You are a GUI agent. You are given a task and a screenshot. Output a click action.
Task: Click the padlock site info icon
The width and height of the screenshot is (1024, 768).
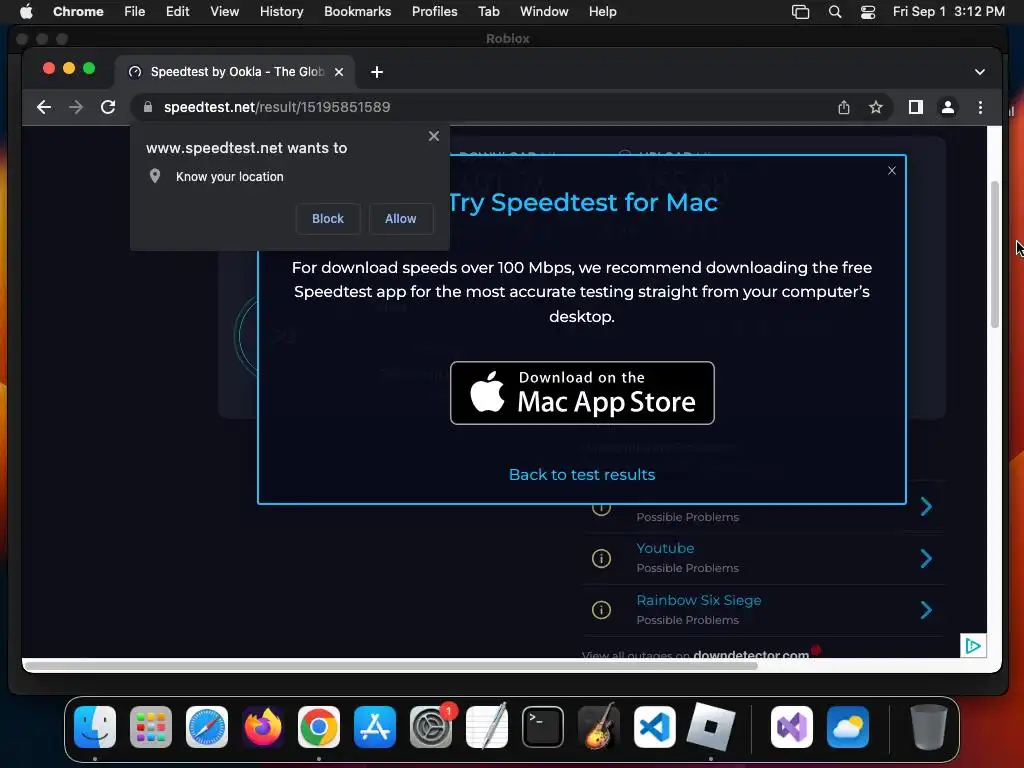point(148,107)
